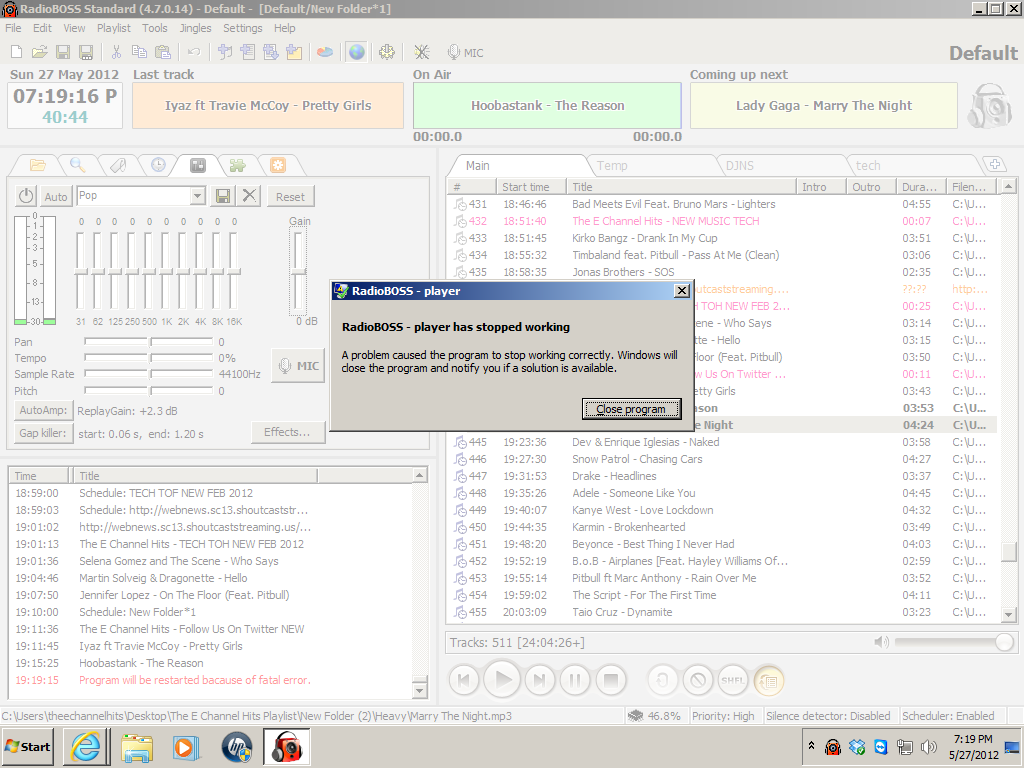1024x768 pixels.
Task: Toggle the Gap killer button
Action: click(x=43, y=432)
